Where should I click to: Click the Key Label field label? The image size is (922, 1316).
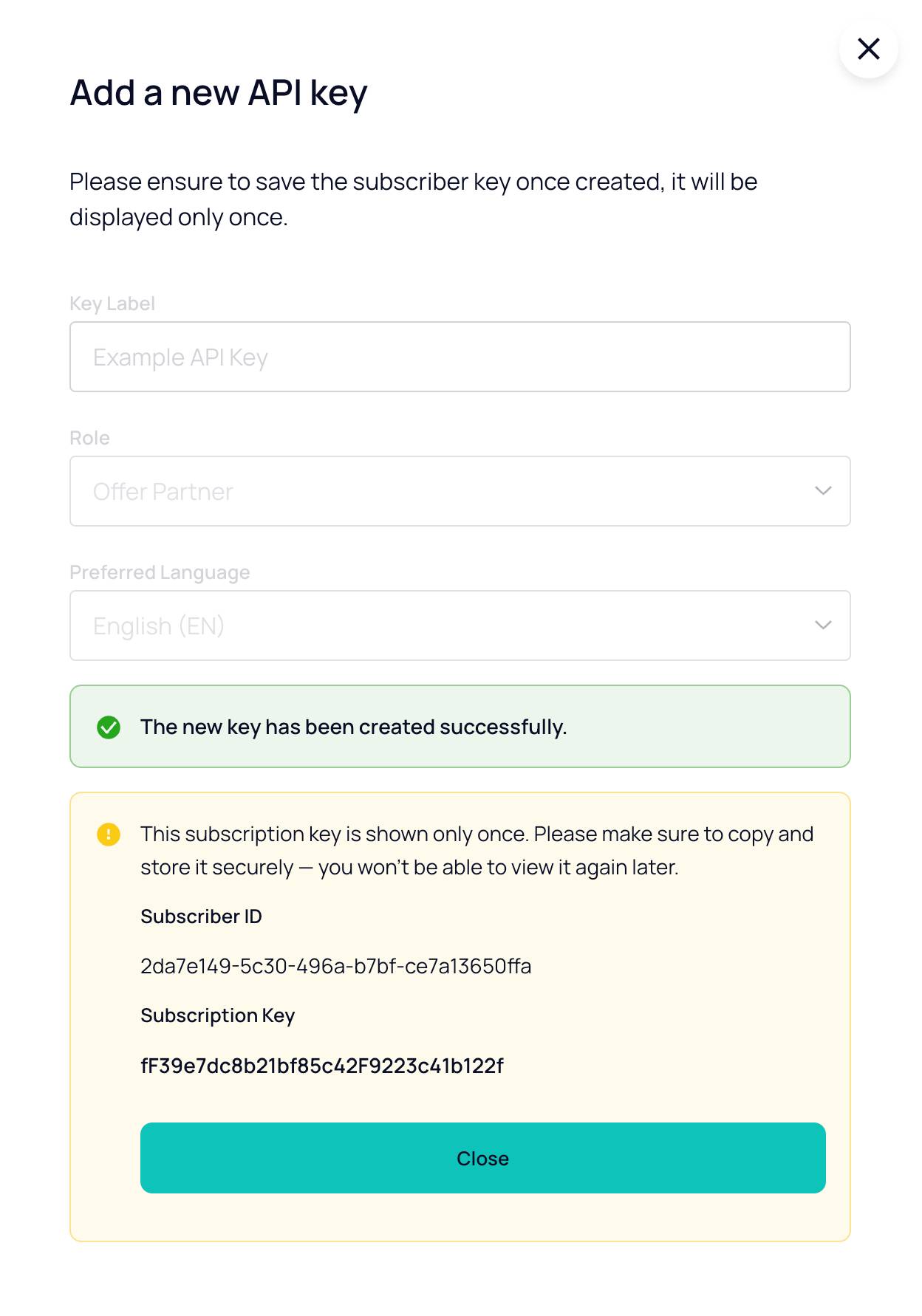point(112,304)
